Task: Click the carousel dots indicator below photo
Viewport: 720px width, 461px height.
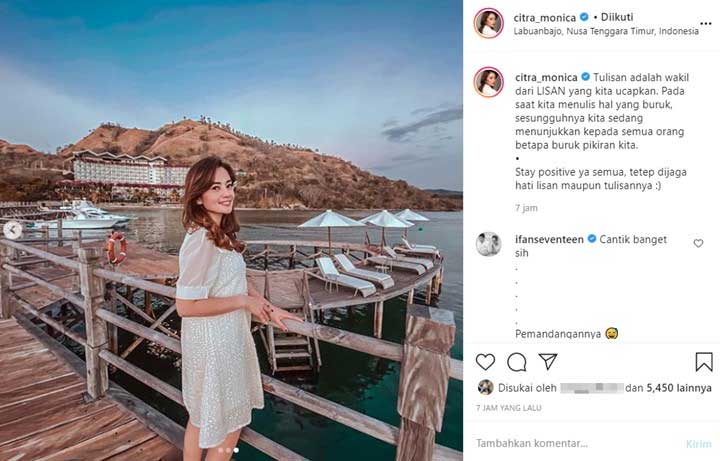Action: click(230, 450)
